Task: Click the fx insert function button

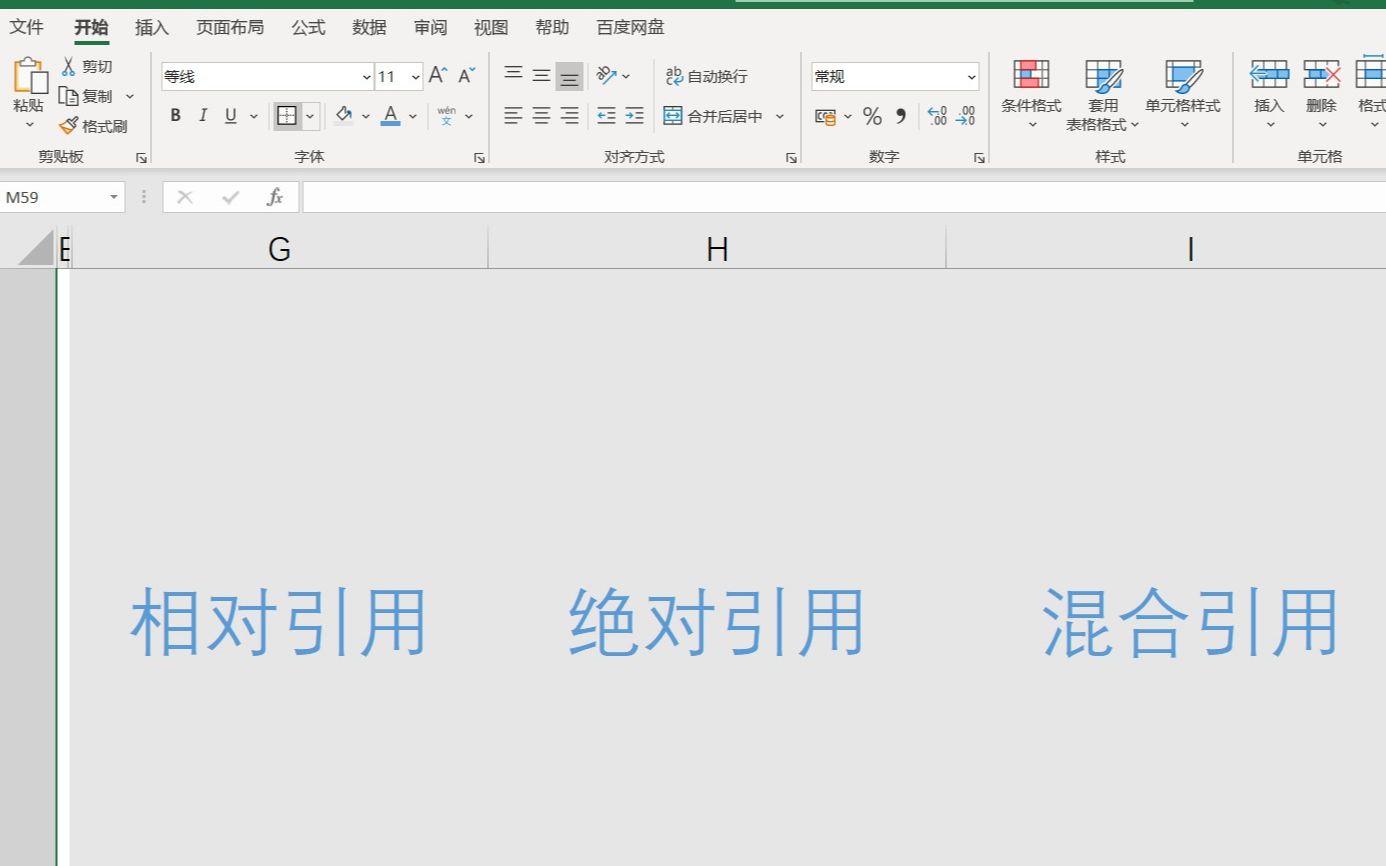Action: [275, 197]
